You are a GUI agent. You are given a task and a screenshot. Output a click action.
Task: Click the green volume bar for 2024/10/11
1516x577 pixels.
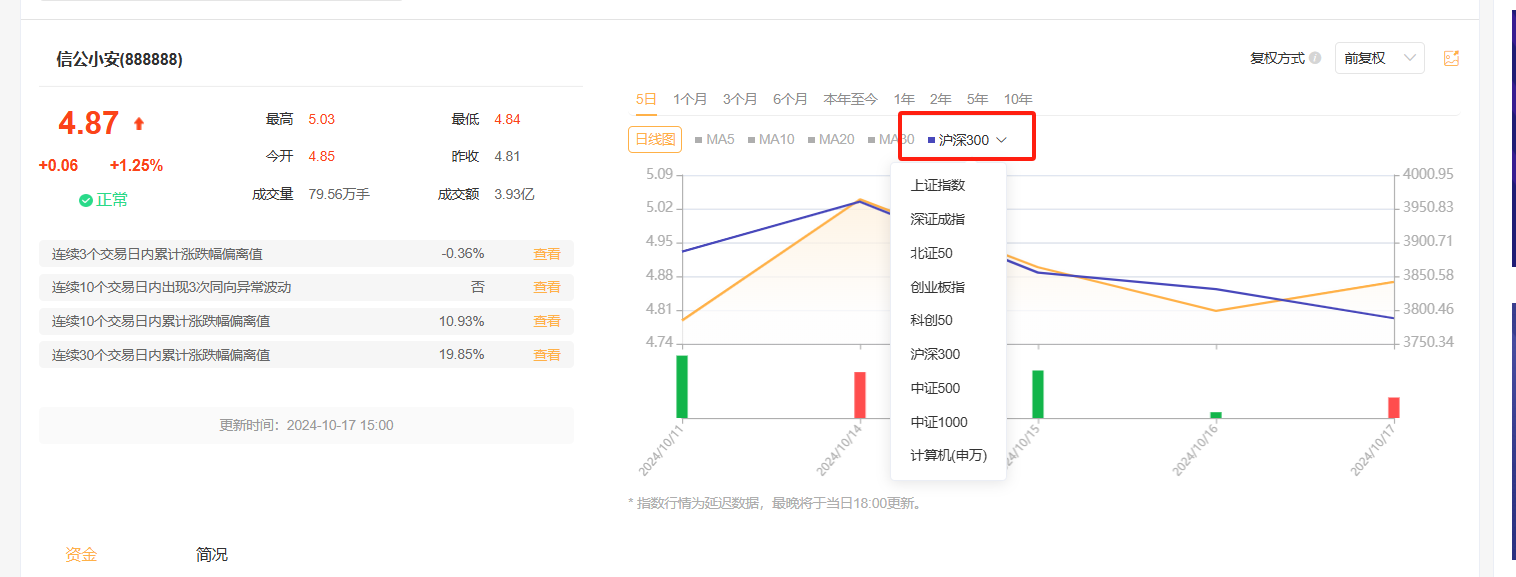(682, 387)
